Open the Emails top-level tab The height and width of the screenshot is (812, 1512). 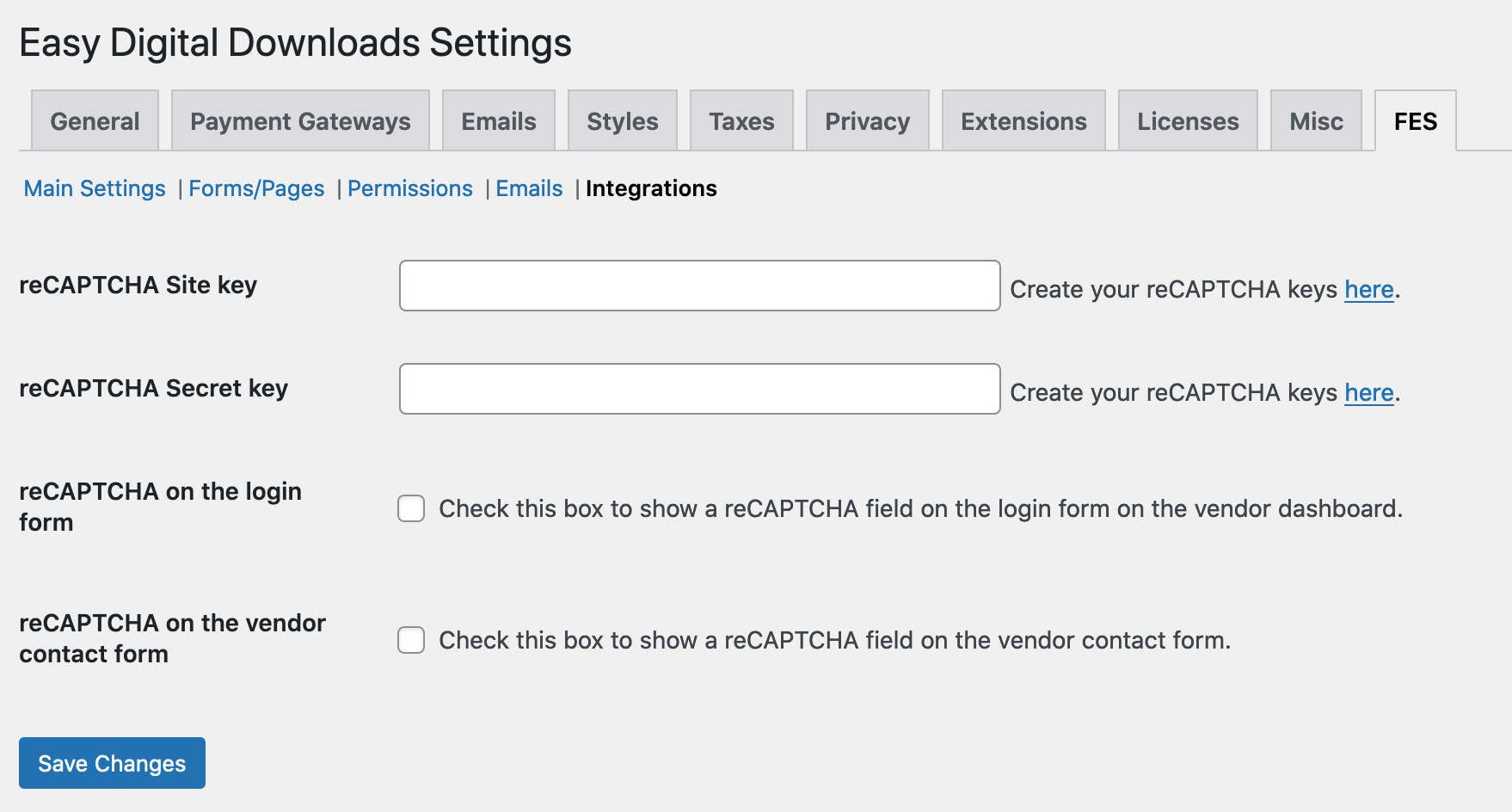pyautogui.click(x=499, y=121)
